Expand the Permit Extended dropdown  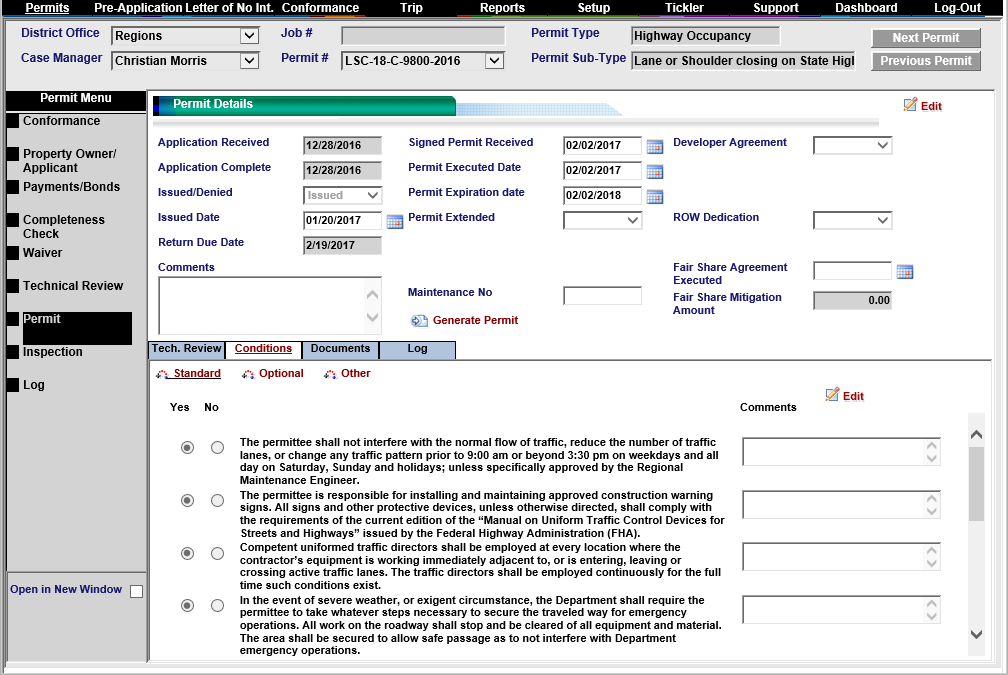coord(633,220)
